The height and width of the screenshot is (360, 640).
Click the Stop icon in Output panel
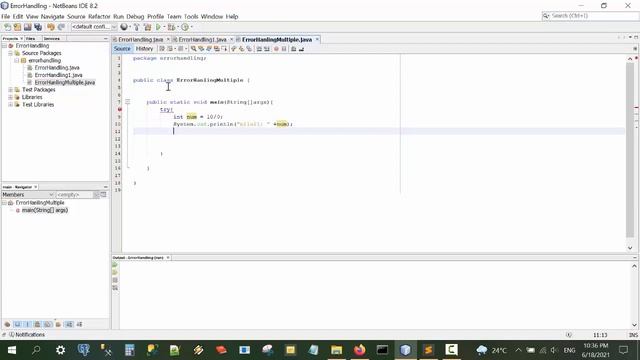pos(115,280)
